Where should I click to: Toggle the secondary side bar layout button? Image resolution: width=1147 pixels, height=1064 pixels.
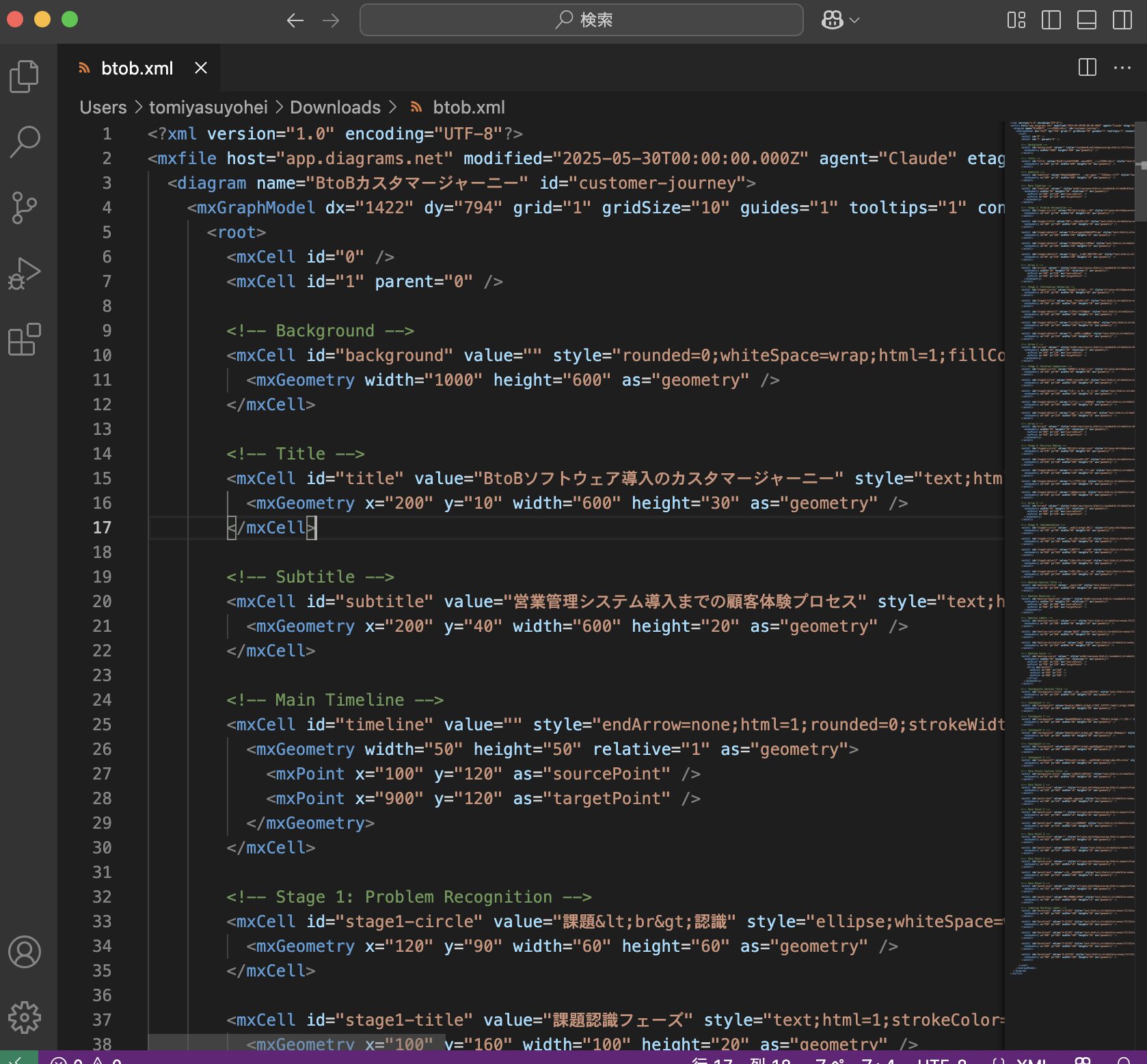click(1122, 20)
